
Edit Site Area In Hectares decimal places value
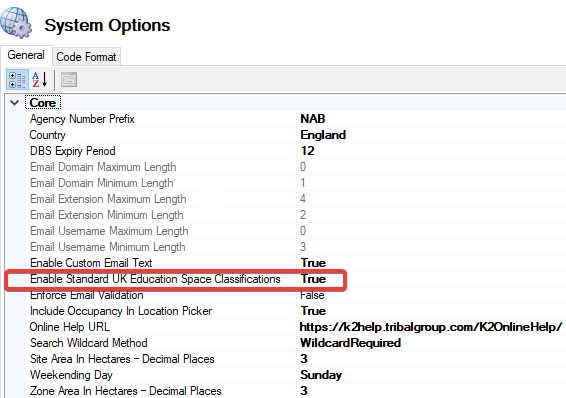[431, 359]
